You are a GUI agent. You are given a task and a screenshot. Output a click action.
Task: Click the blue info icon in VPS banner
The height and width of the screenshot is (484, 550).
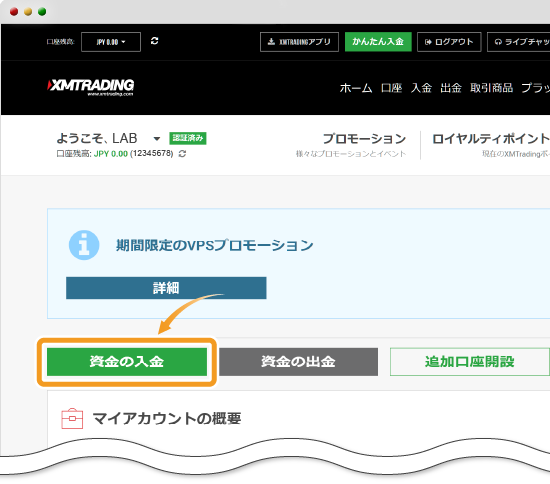pos(84,245)
